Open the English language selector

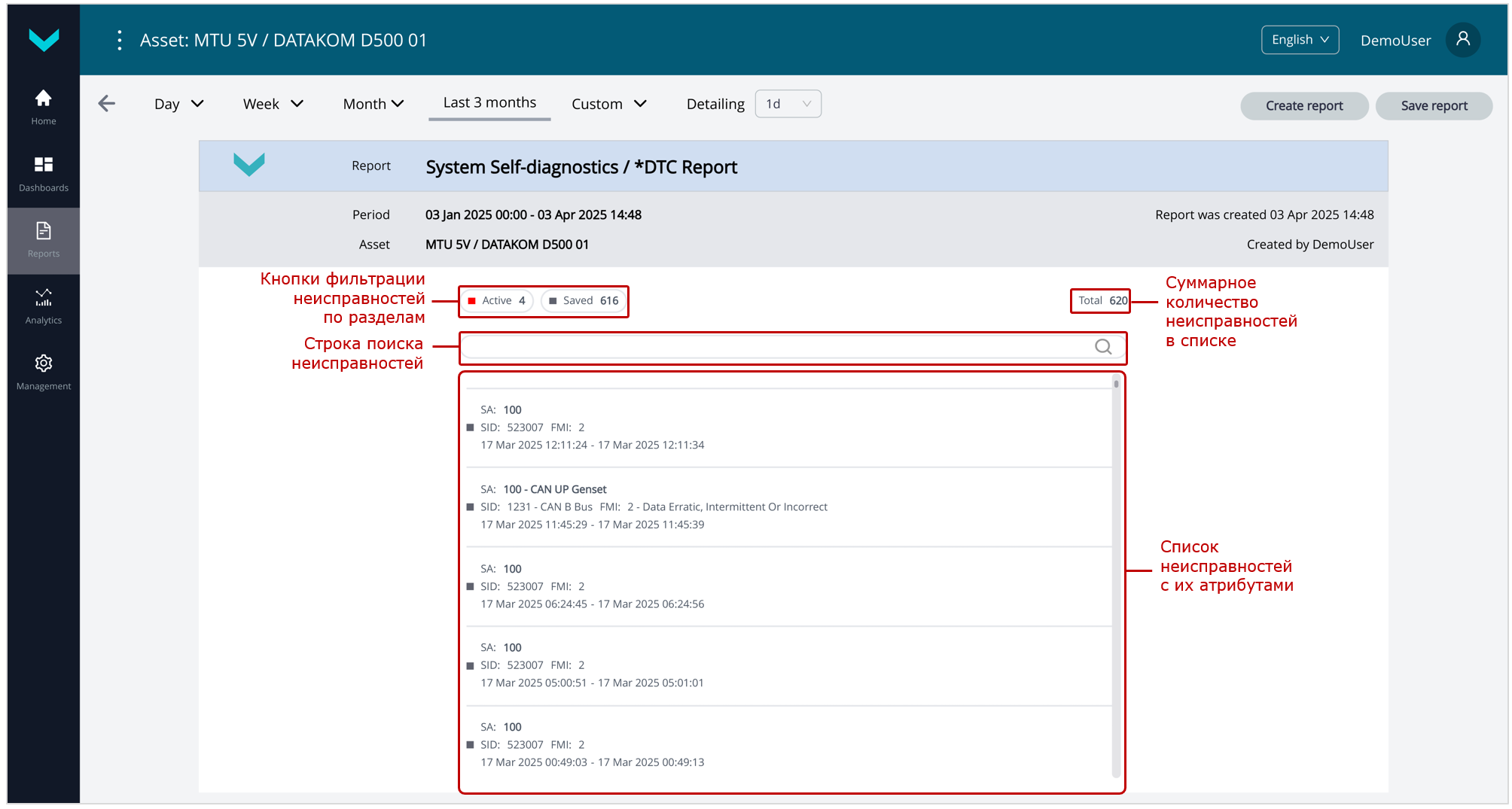tap(1300, 40)
